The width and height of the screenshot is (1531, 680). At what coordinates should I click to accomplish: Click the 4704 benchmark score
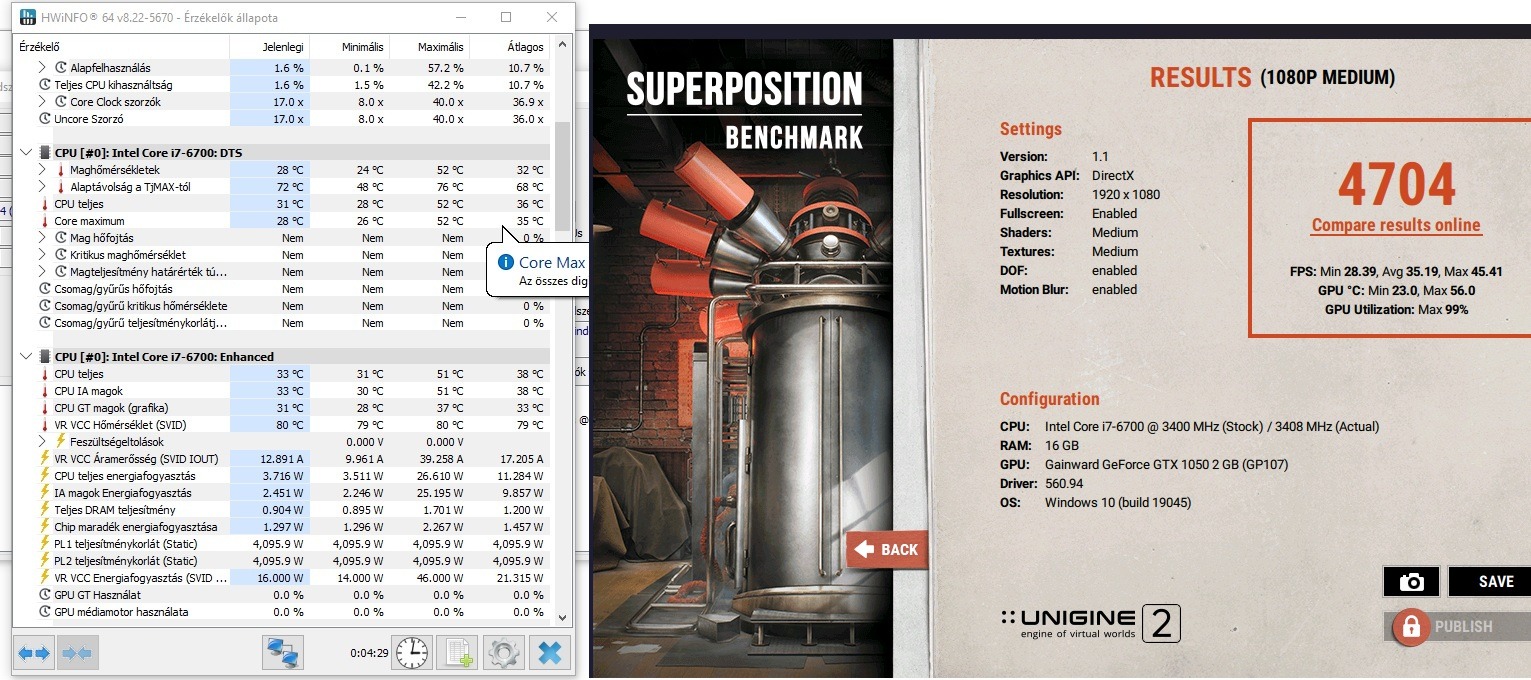coord(1396,183)
